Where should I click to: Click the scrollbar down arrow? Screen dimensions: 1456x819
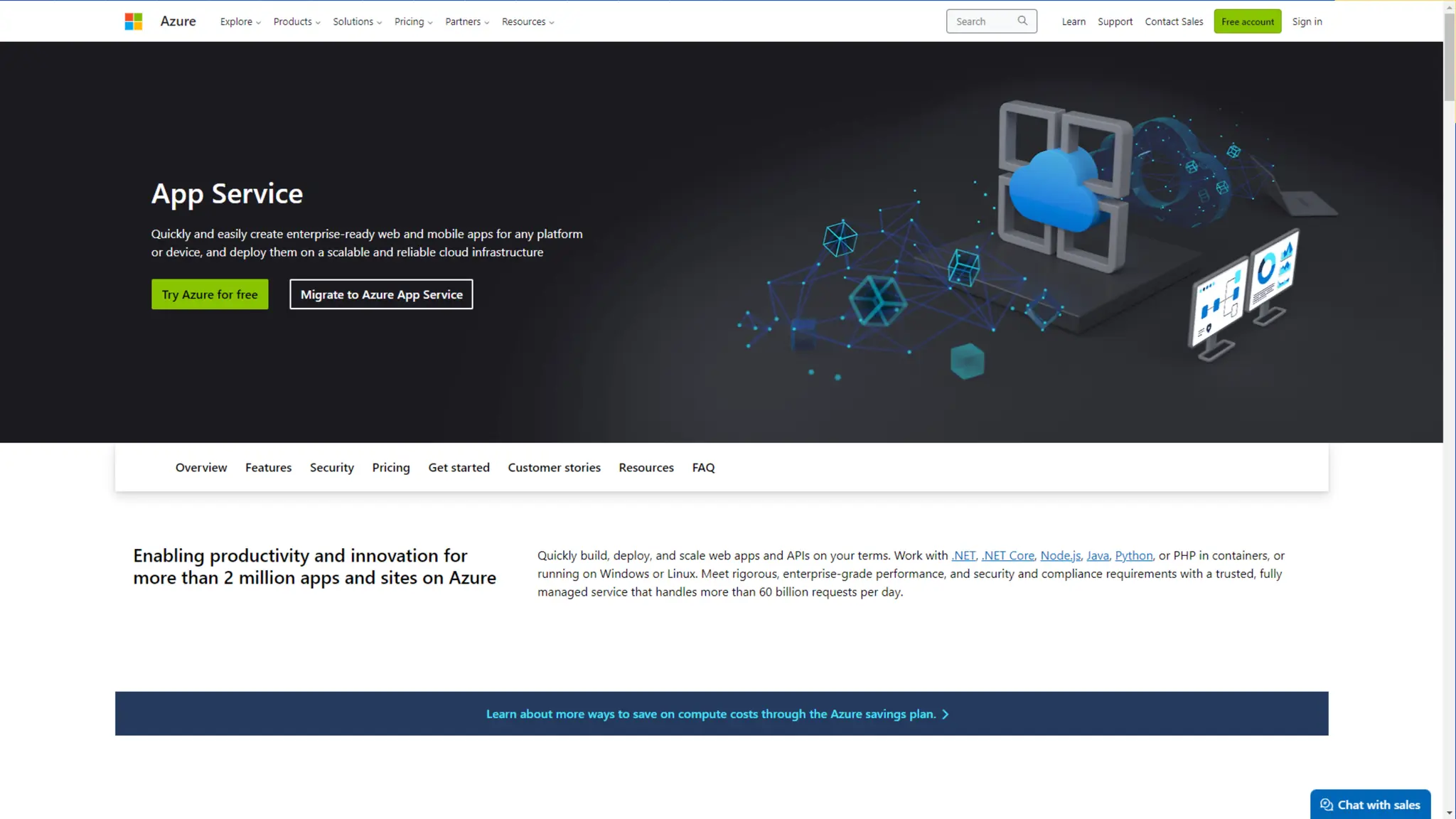(1449, 813)
